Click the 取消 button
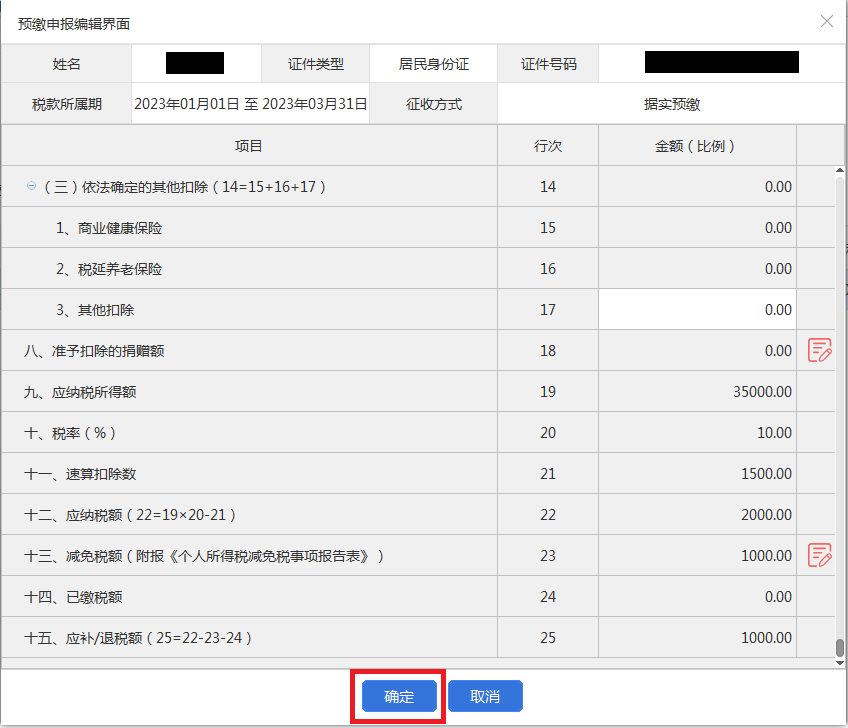The width and height of the screenshot is (848, 728). tap(485, 696)
